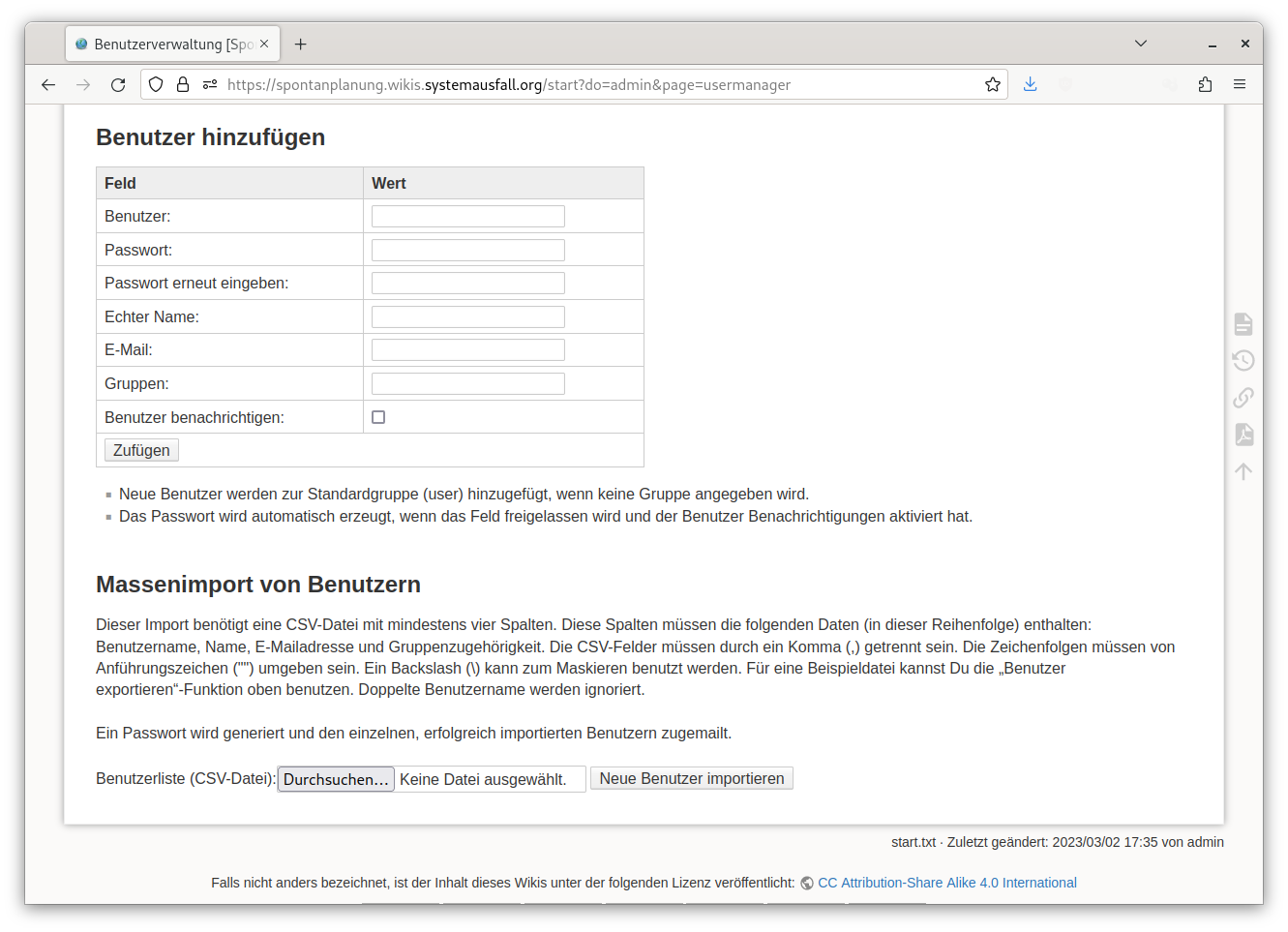1288x932 pixels.
Task: Click the Benutzer hinzufügen heading
Action: pyautogui.click(x=211, y=137)
